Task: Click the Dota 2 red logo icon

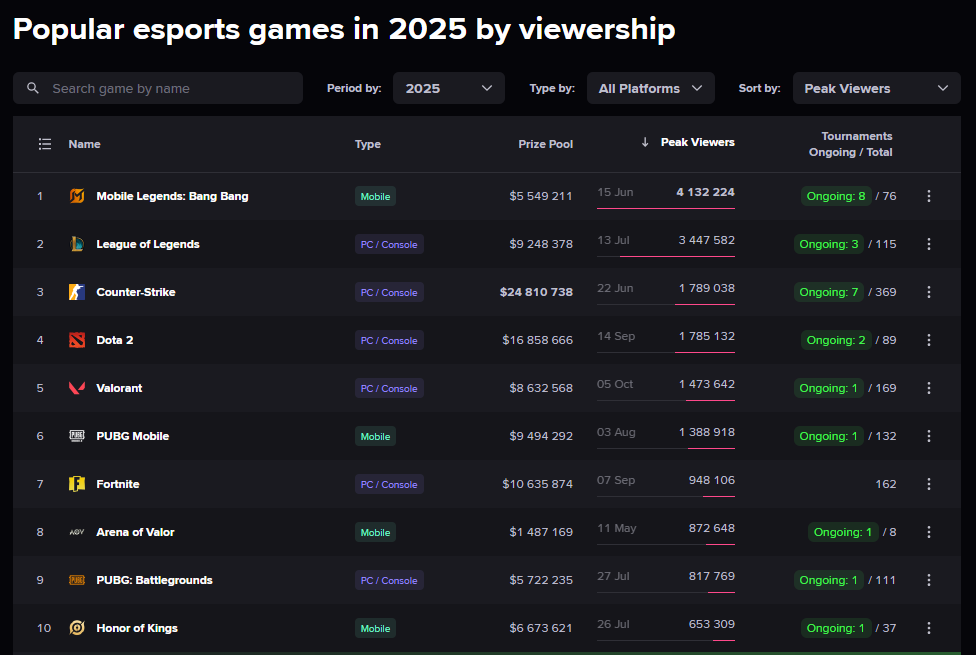Action: coord(77,340)
